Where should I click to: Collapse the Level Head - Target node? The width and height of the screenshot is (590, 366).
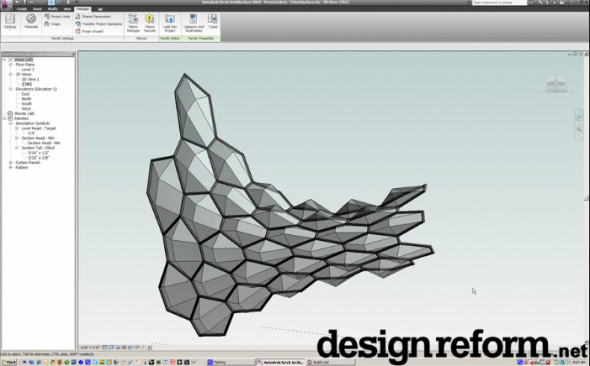coord(17,128)
